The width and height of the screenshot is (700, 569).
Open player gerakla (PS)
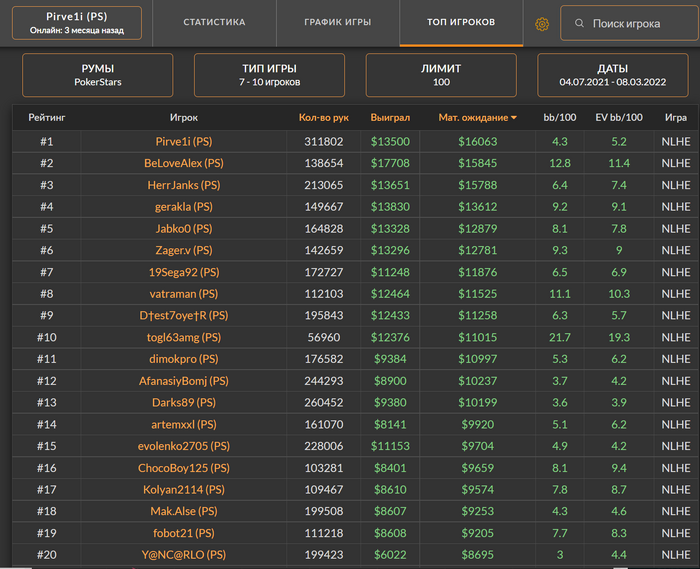pos(184,207)
